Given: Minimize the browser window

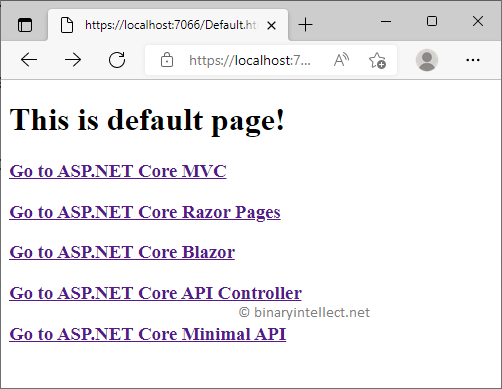Looking at the screenshot, I should pyautogui.click(x=386, y=22).
